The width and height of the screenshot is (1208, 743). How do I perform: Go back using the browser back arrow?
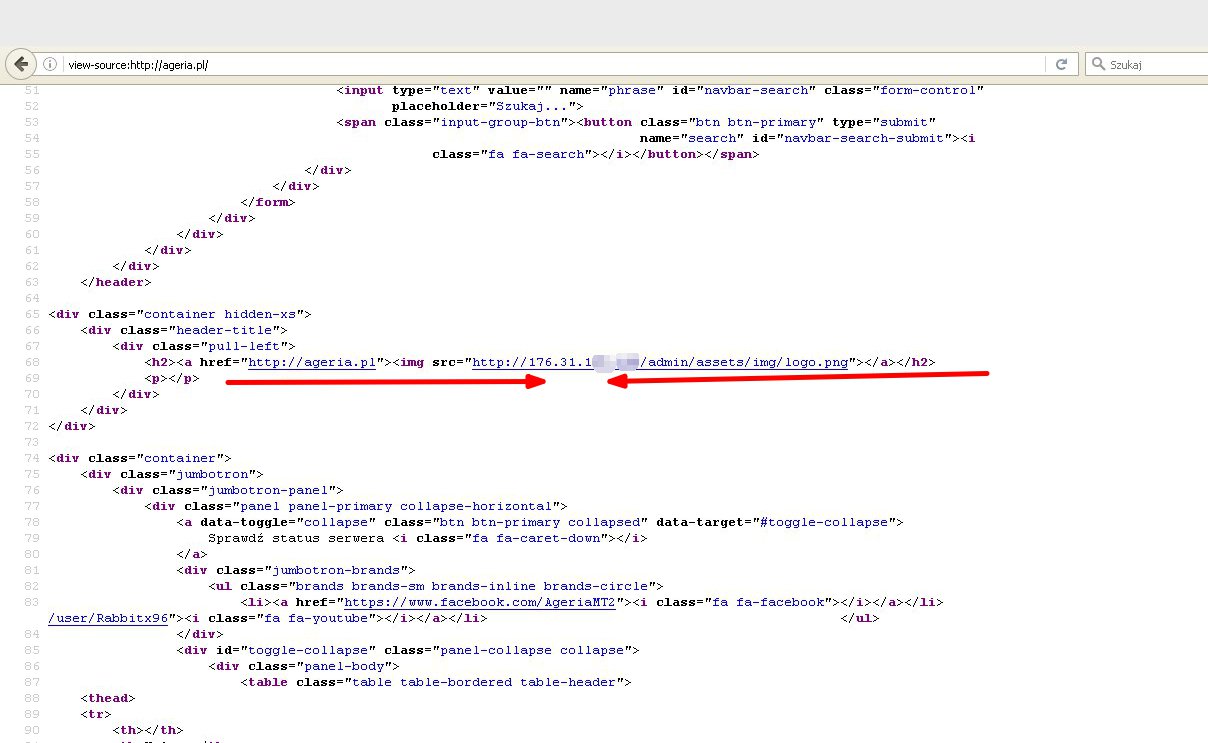click(20, 64)
